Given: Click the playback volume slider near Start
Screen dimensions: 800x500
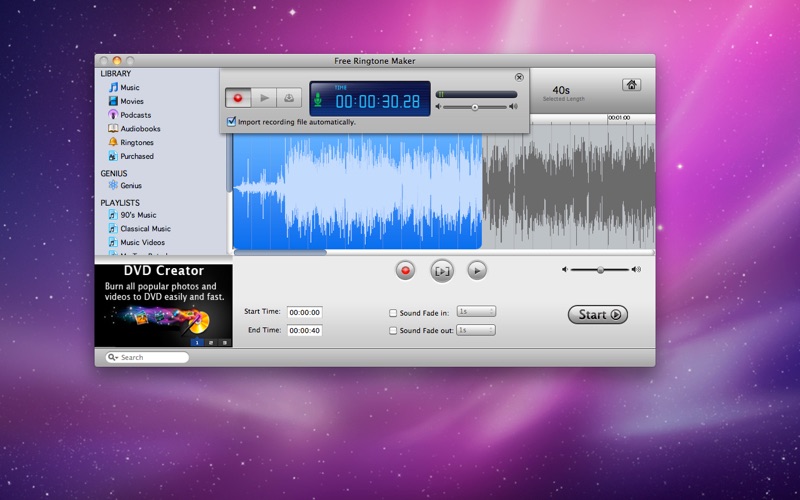Looking at the screenshot, I should coord(600,270).
